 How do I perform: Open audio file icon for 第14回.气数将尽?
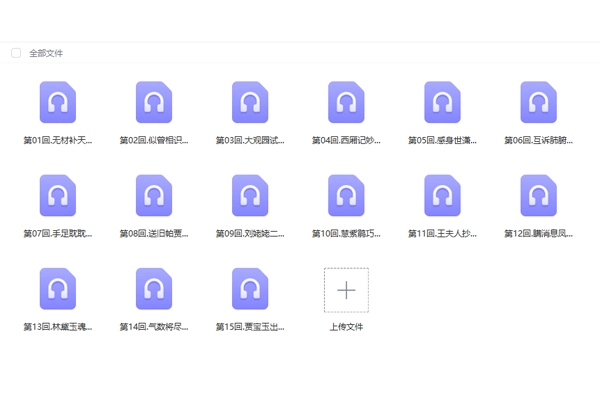[154, 289]
